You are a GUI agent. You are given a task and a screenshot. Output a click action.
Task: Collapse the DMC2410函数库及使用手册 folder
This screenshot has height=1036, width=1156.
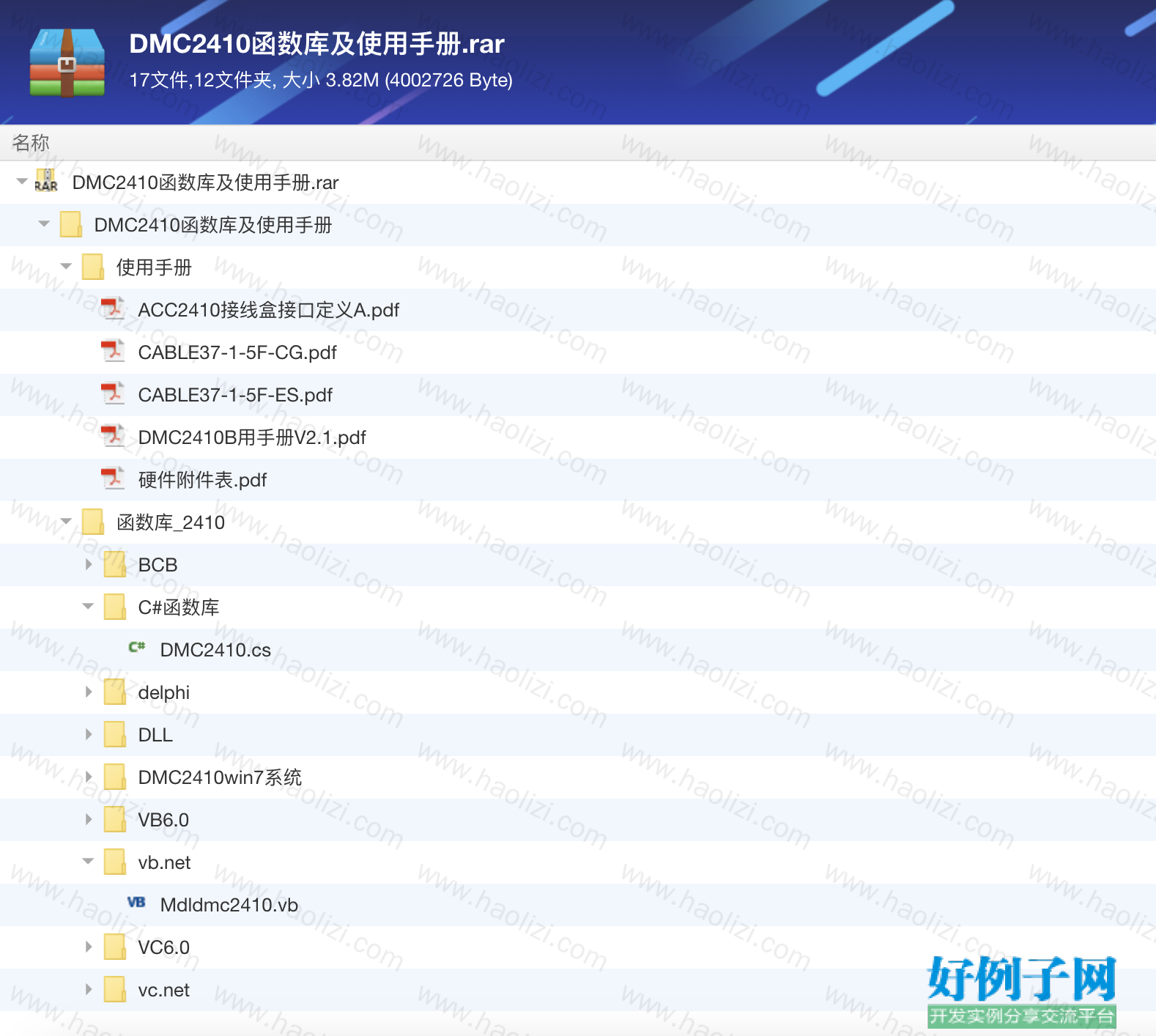coord(44,223)
